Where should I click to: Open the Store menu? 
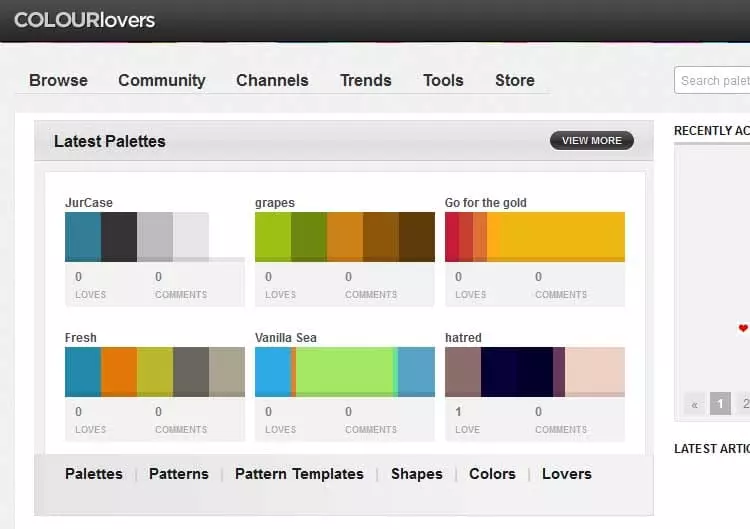point(514,80)
